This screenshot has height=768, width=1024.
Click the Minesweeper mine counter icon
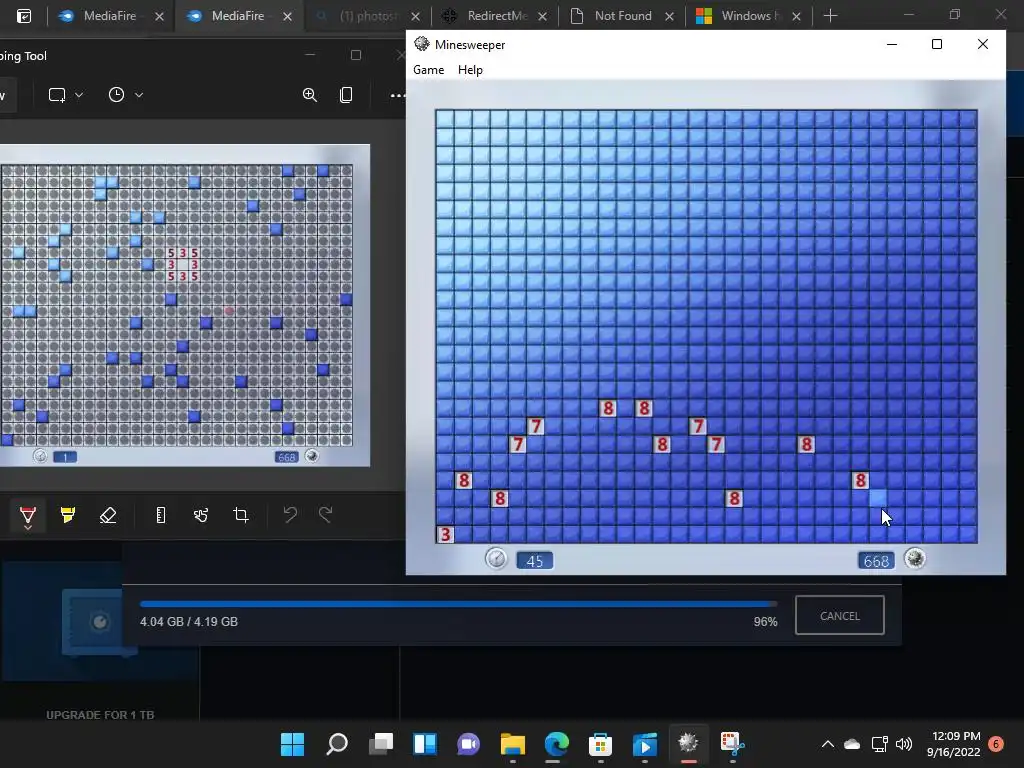pos(915,559)
